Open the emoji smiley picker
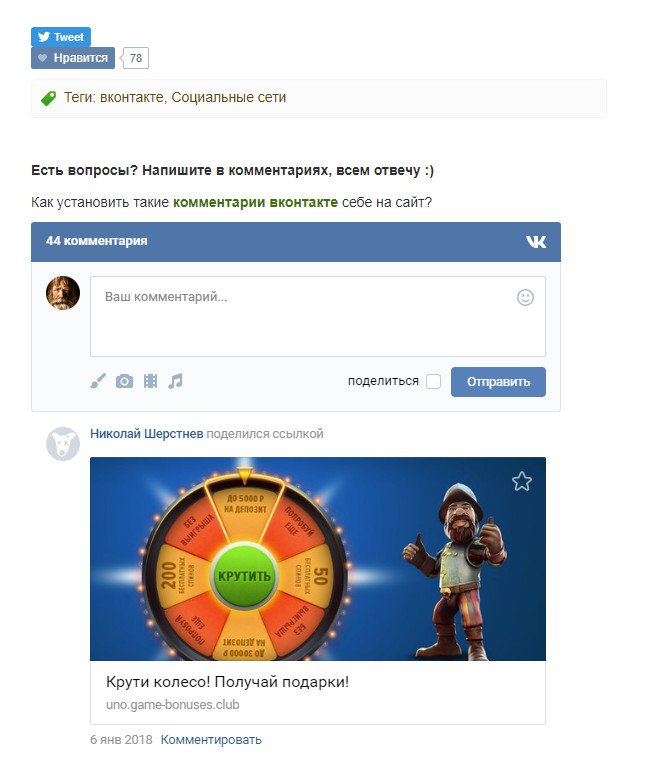This screenshot has width=669, height=769. pos(525,297)
